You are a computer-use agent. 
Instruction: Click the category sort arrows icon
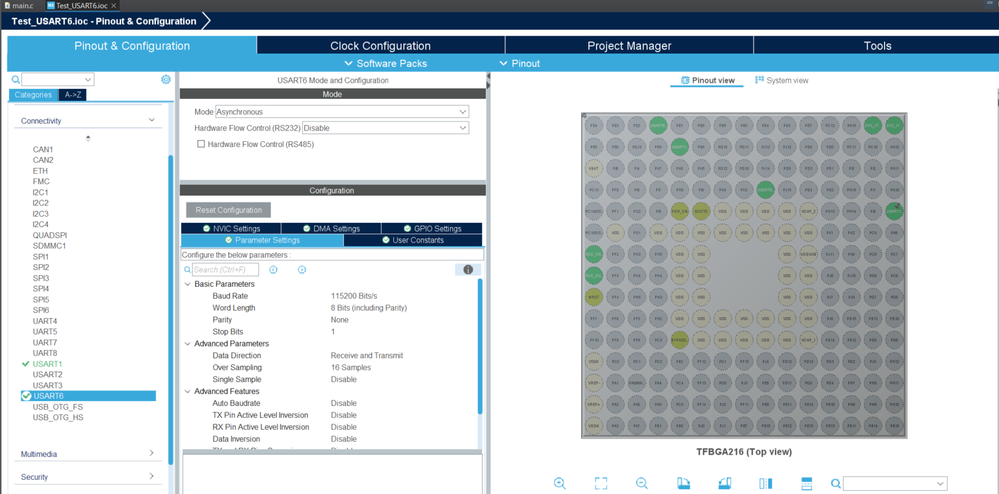pos(88,138)
